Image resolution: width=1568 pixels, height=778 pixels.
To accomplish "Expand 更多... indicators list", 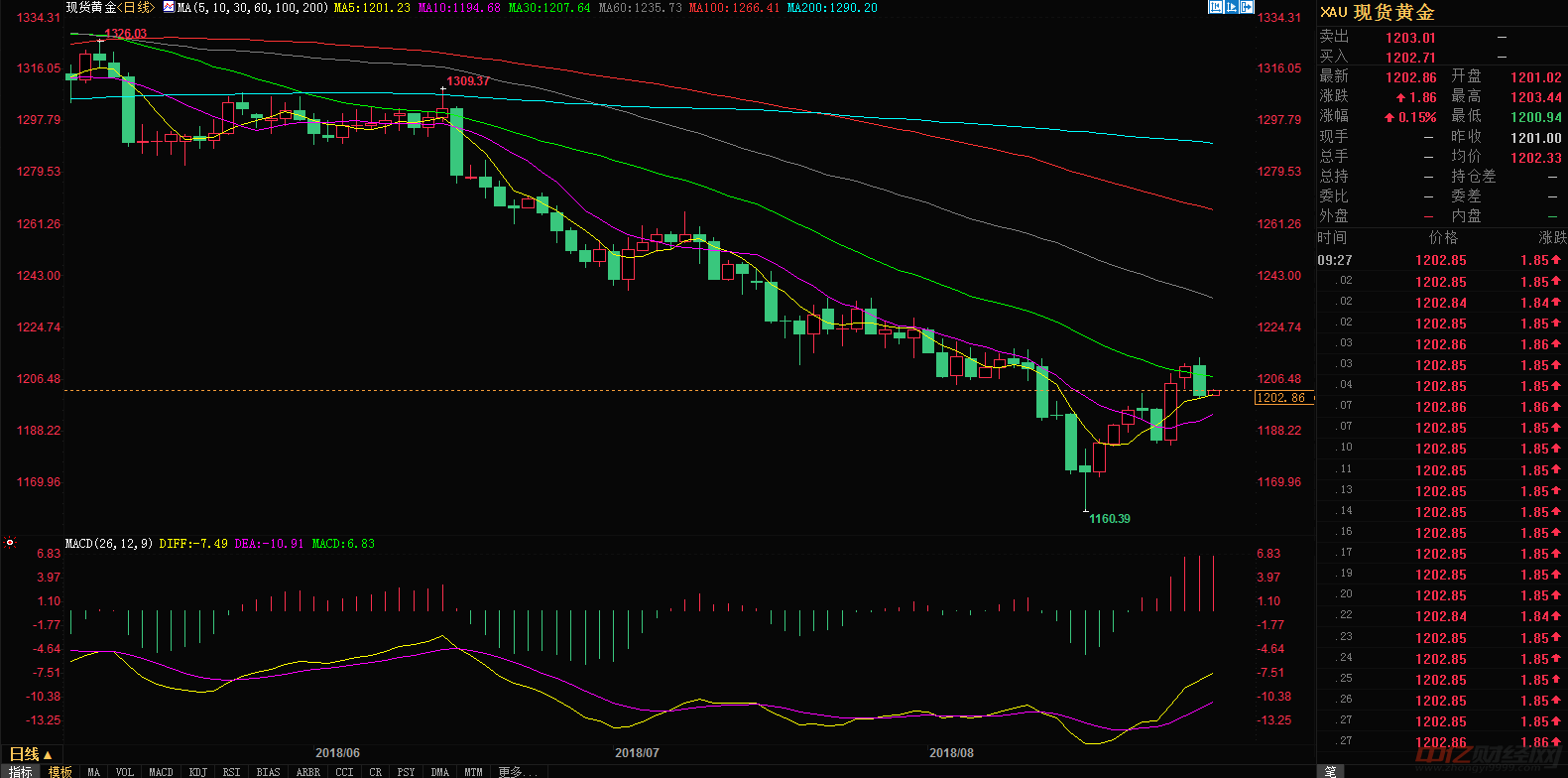I will pos(516,772).
